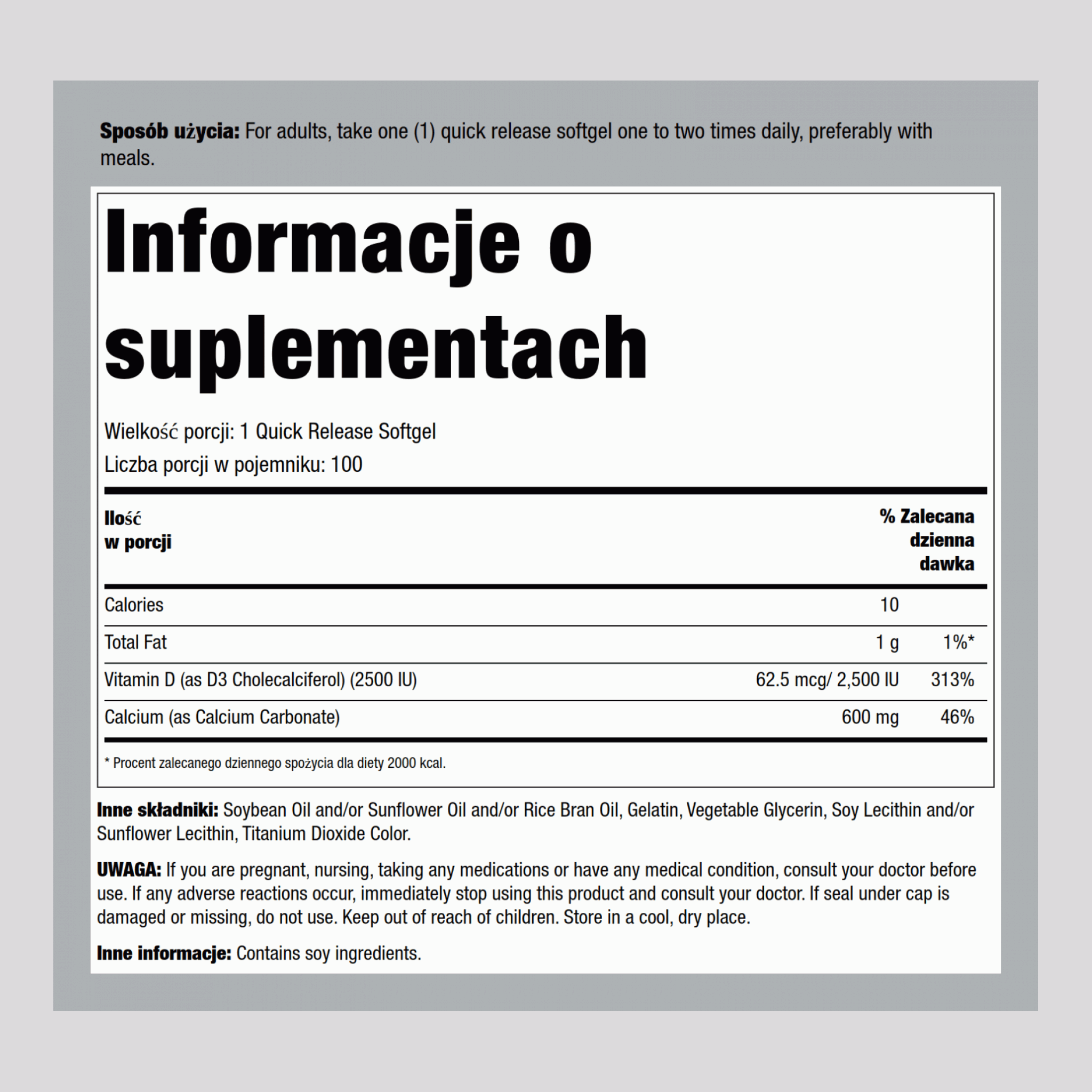Click the '* Procent zalecanego dziennego' footnote
The image size is (1092, 1092).
[275, 763]
